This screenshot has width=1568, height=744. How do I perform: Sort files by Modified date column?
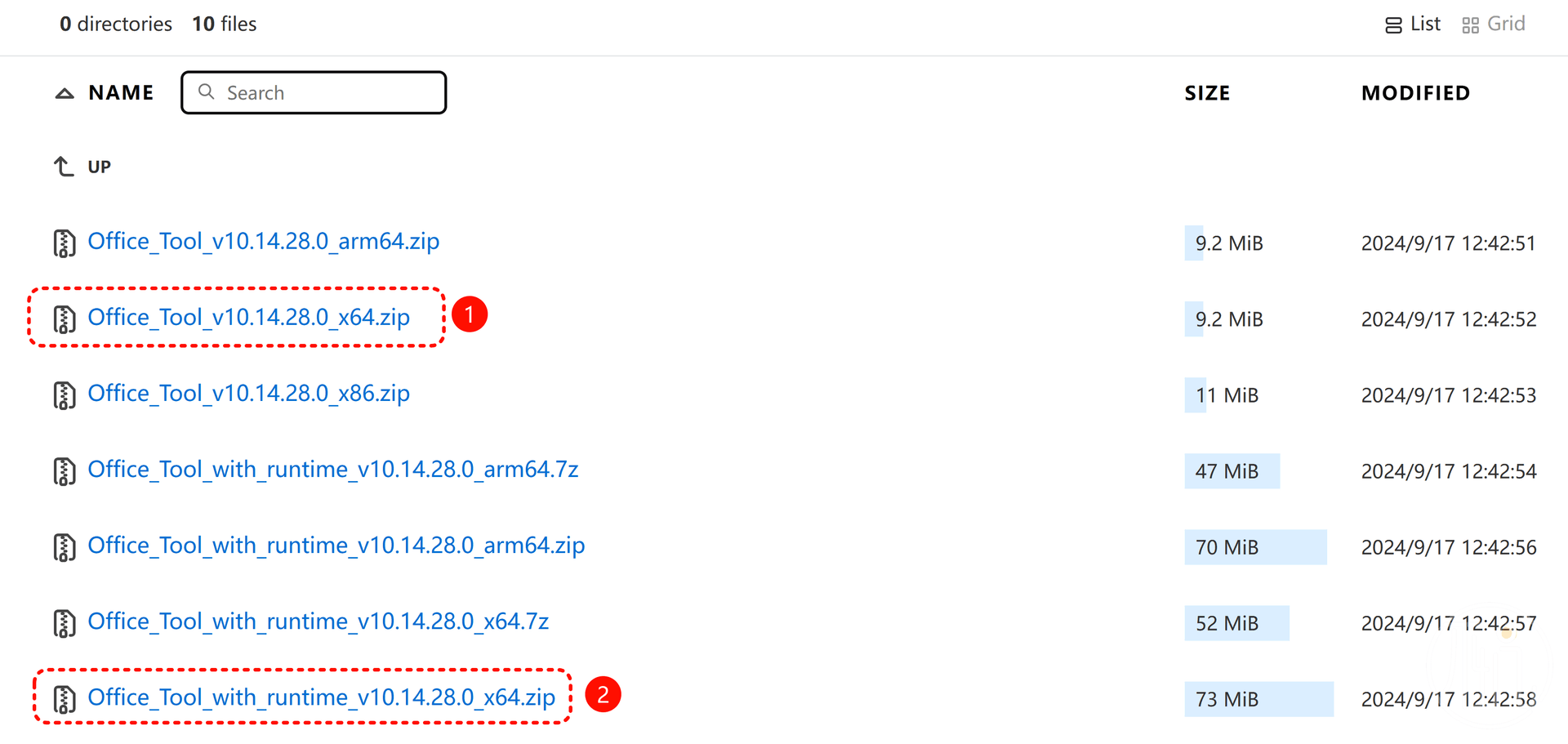tap(1415, 93)
